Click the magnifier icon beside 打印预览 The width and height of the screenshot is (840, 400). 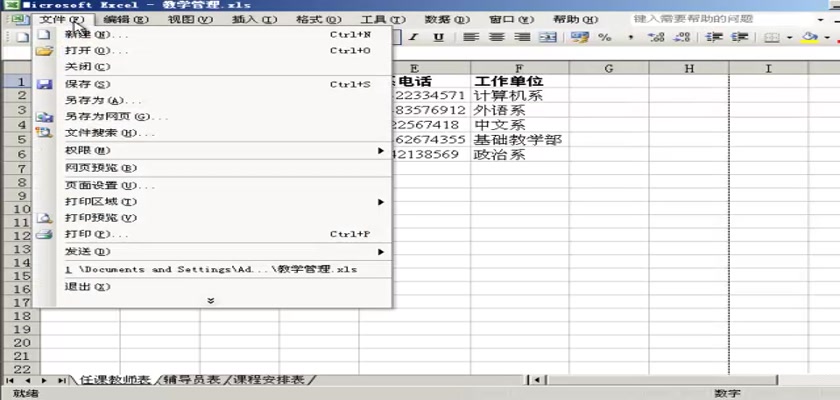[x=44, y=218]
